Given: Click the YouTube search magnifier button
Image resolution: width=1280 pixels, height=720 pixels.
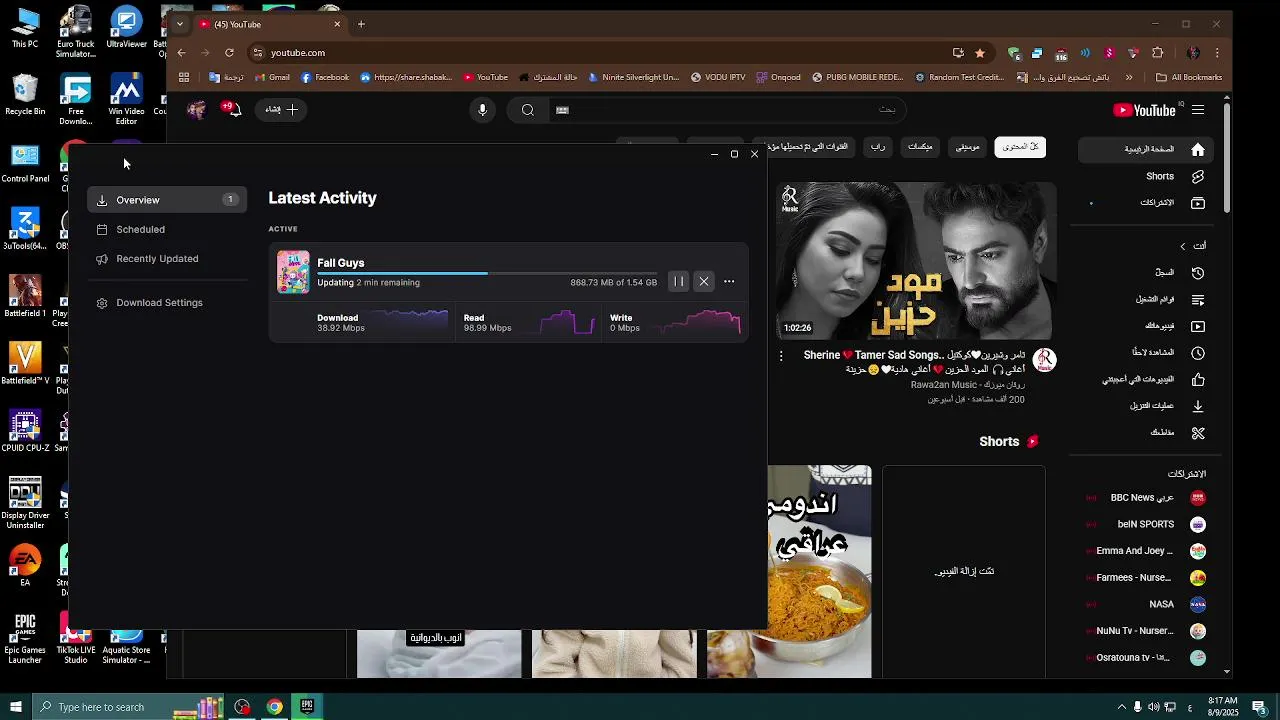Looking at the screenshot, I should point(528,110).
